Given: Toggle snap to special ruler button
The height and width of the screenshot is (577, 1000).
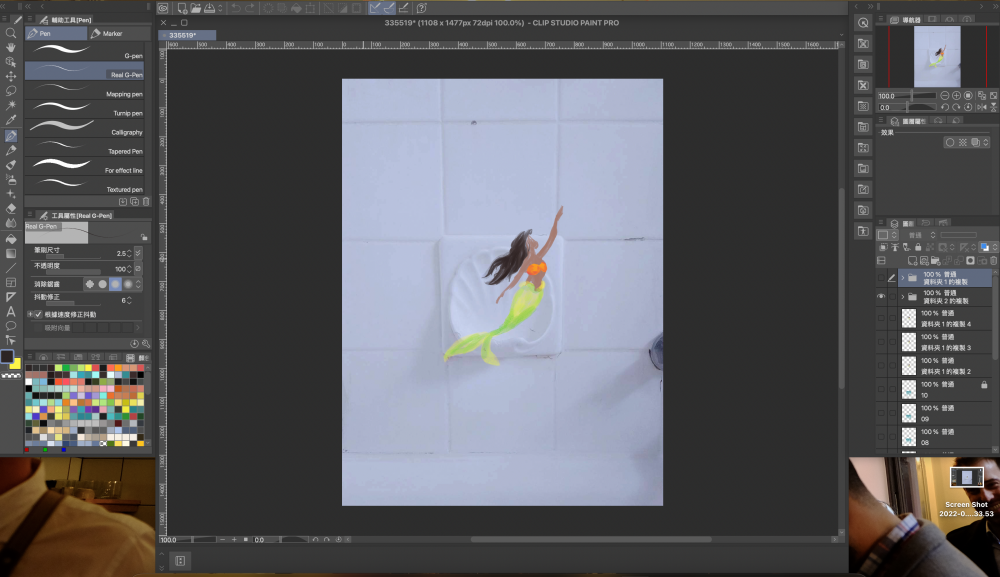Looking at the screenshot, I should [x=389, y=8].
